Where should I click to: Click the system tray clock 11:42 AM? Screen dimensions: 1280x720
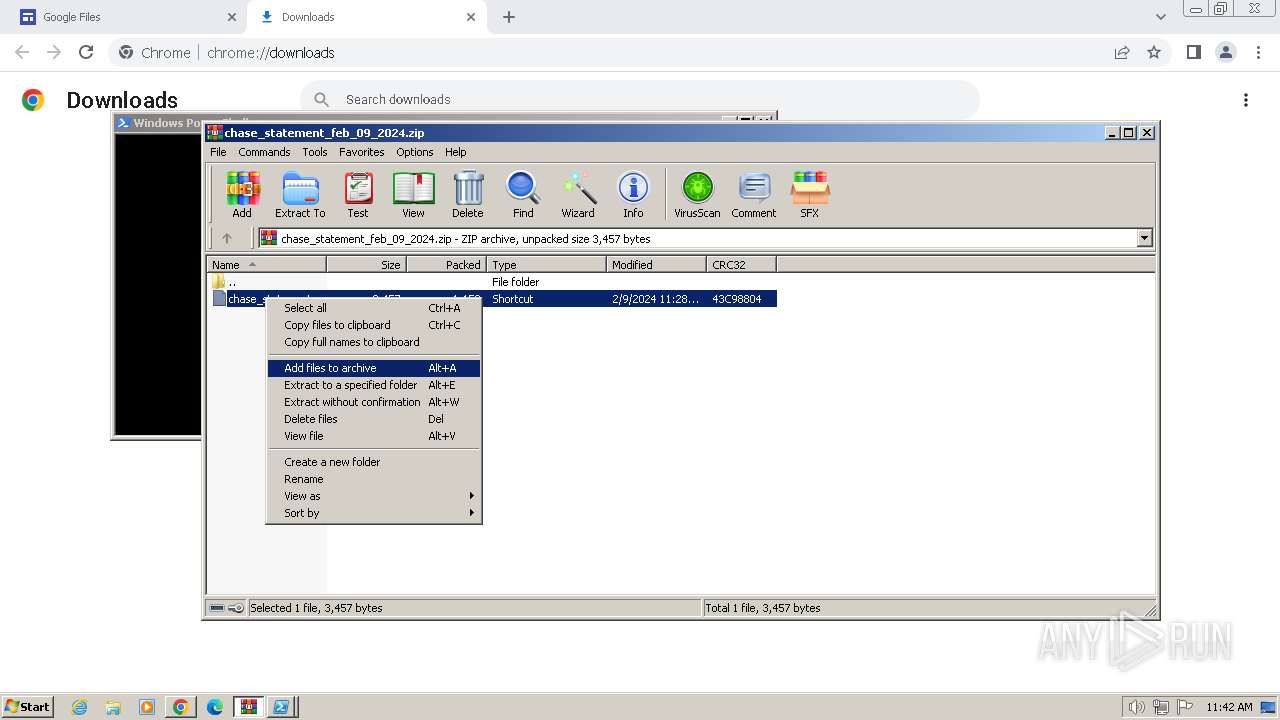1229,707
